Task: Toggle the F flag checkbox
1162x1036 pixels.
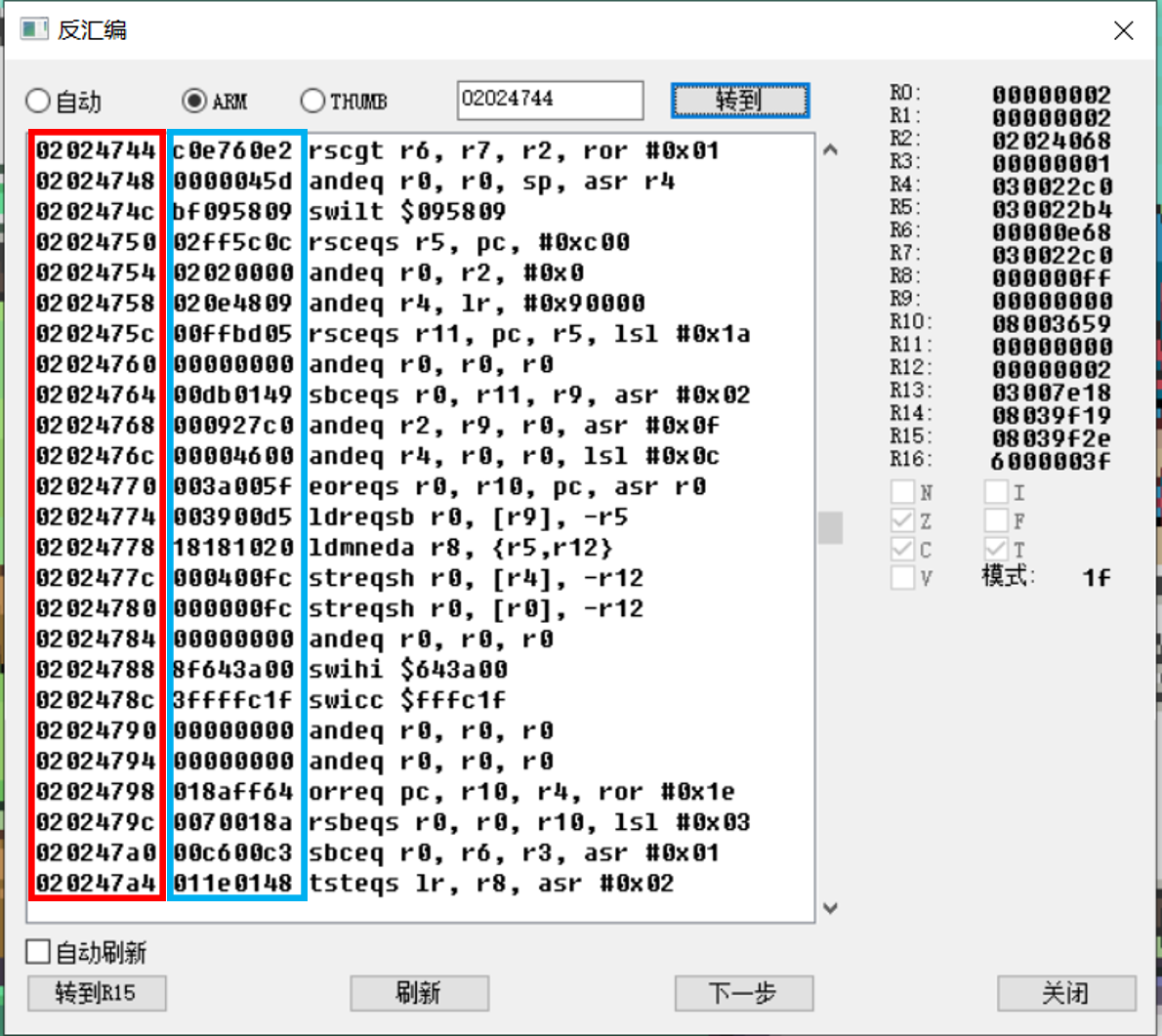Action: point(996,520)
